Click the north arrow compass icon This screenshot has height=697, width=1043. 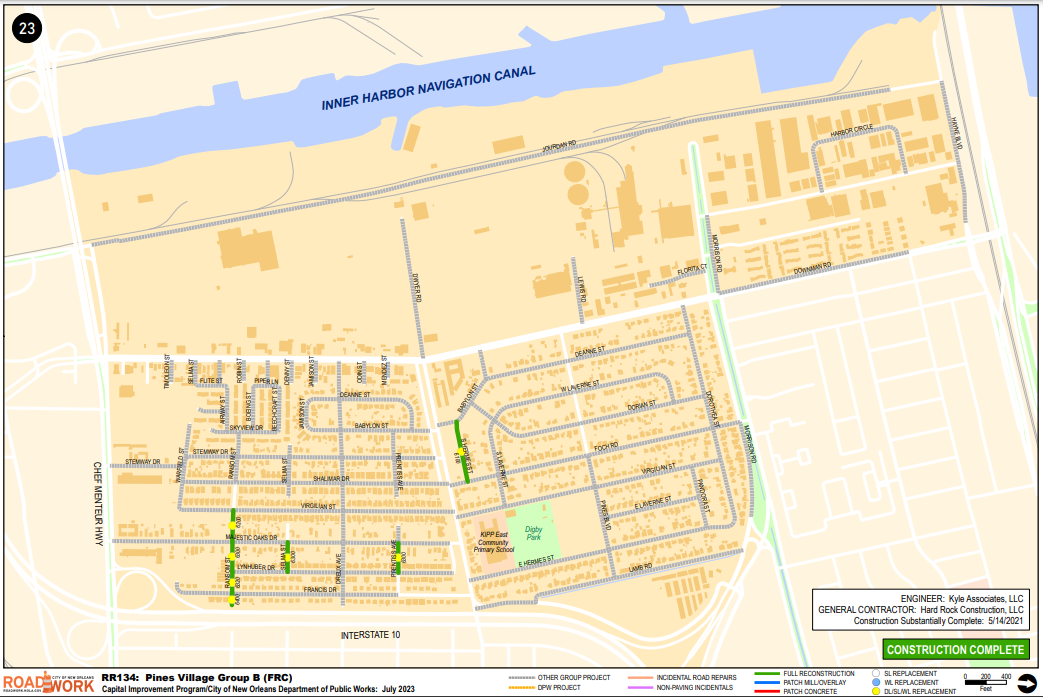pos(1026,683)
